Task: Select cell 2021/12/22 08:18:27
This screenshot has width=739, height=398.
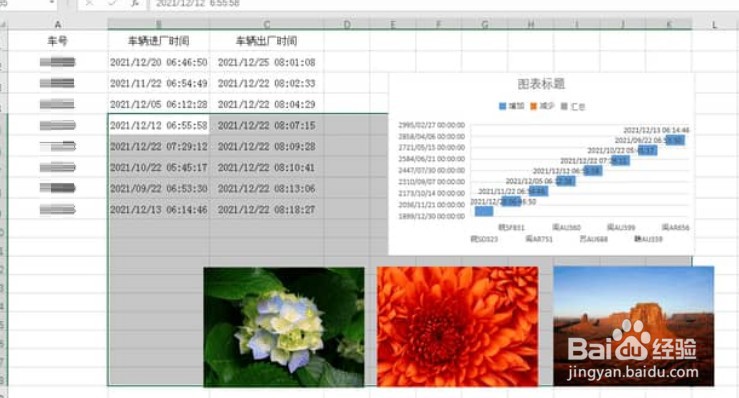Action: 267,210
